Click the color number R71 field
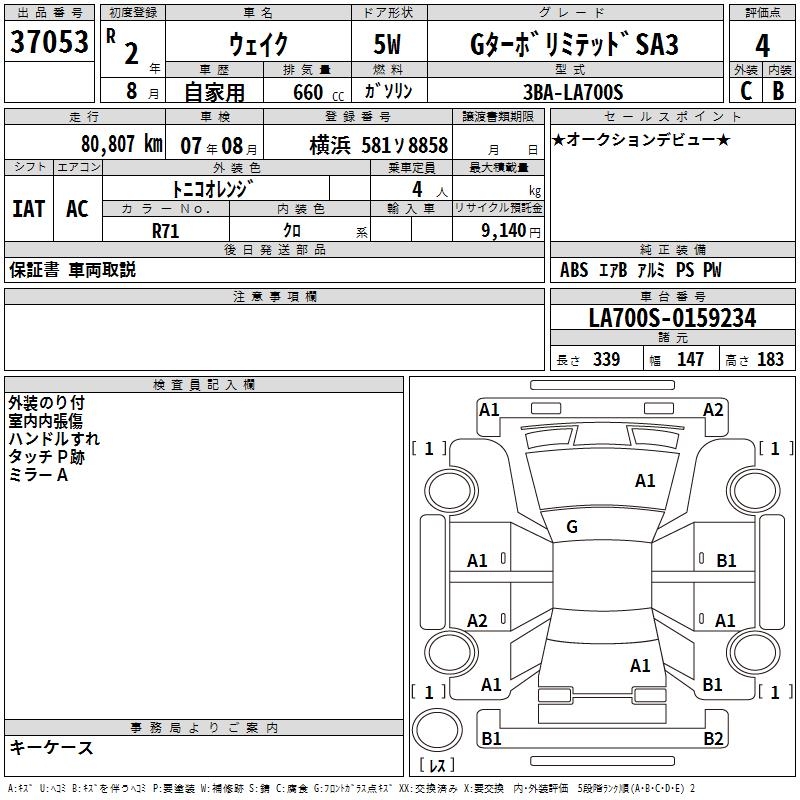 (166, 230)
